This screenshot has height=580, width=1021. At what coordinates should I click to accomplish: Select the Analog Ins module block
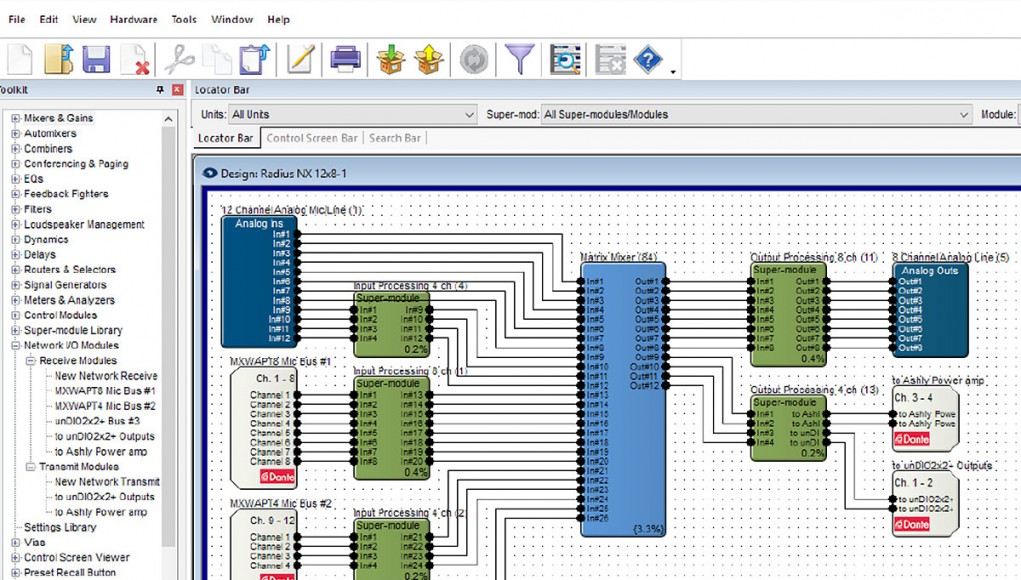point(259,281)
